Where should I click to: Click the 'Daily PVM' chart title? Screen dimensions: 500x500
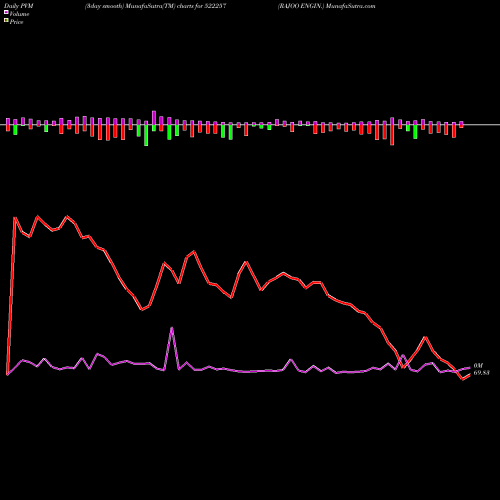pos(19,6)
